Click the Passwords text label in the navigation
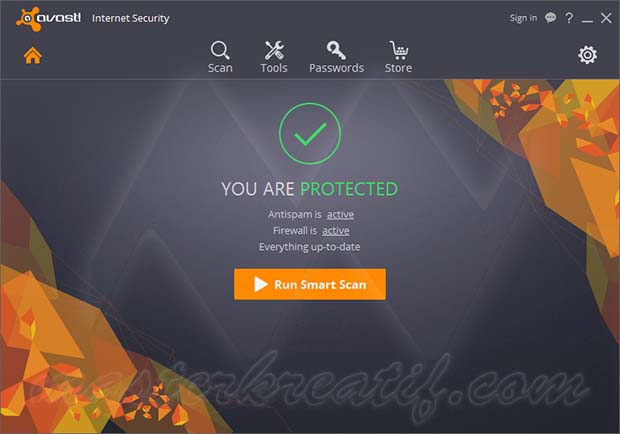 [336, 68]
